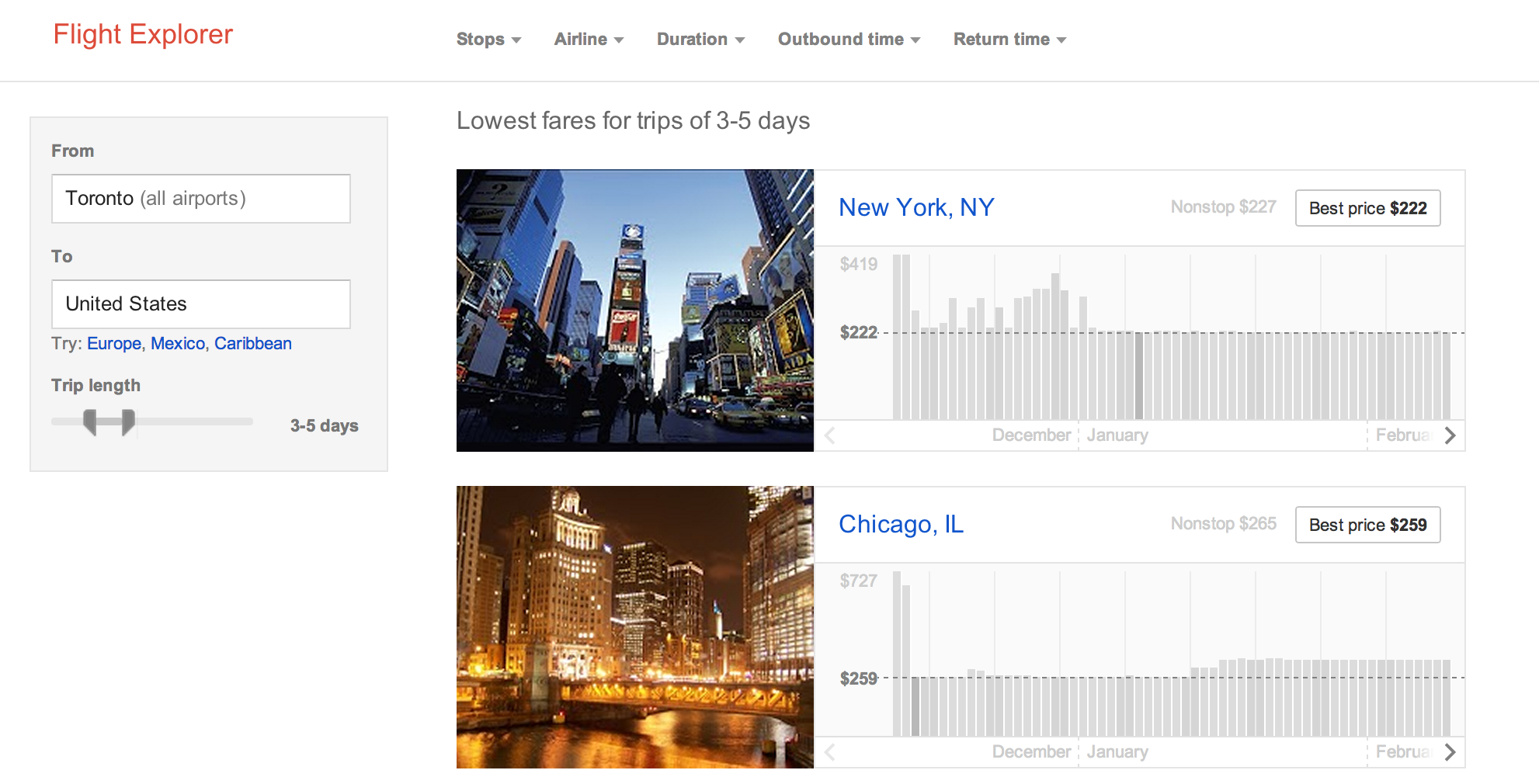
Task: Open Chicago, IL destination details
Action: pyautogui.click(x=901, y=524)
